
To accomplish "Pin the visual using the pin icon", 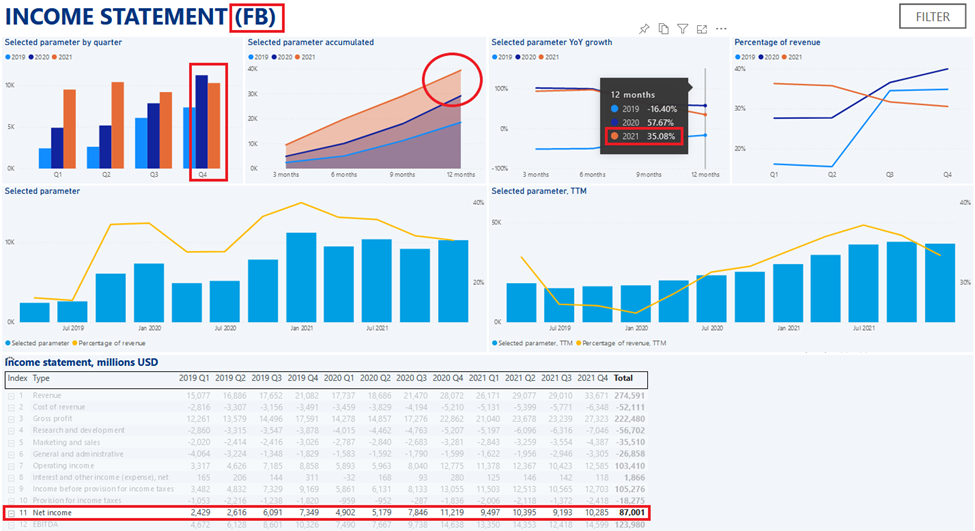I will tap(645, 30).
